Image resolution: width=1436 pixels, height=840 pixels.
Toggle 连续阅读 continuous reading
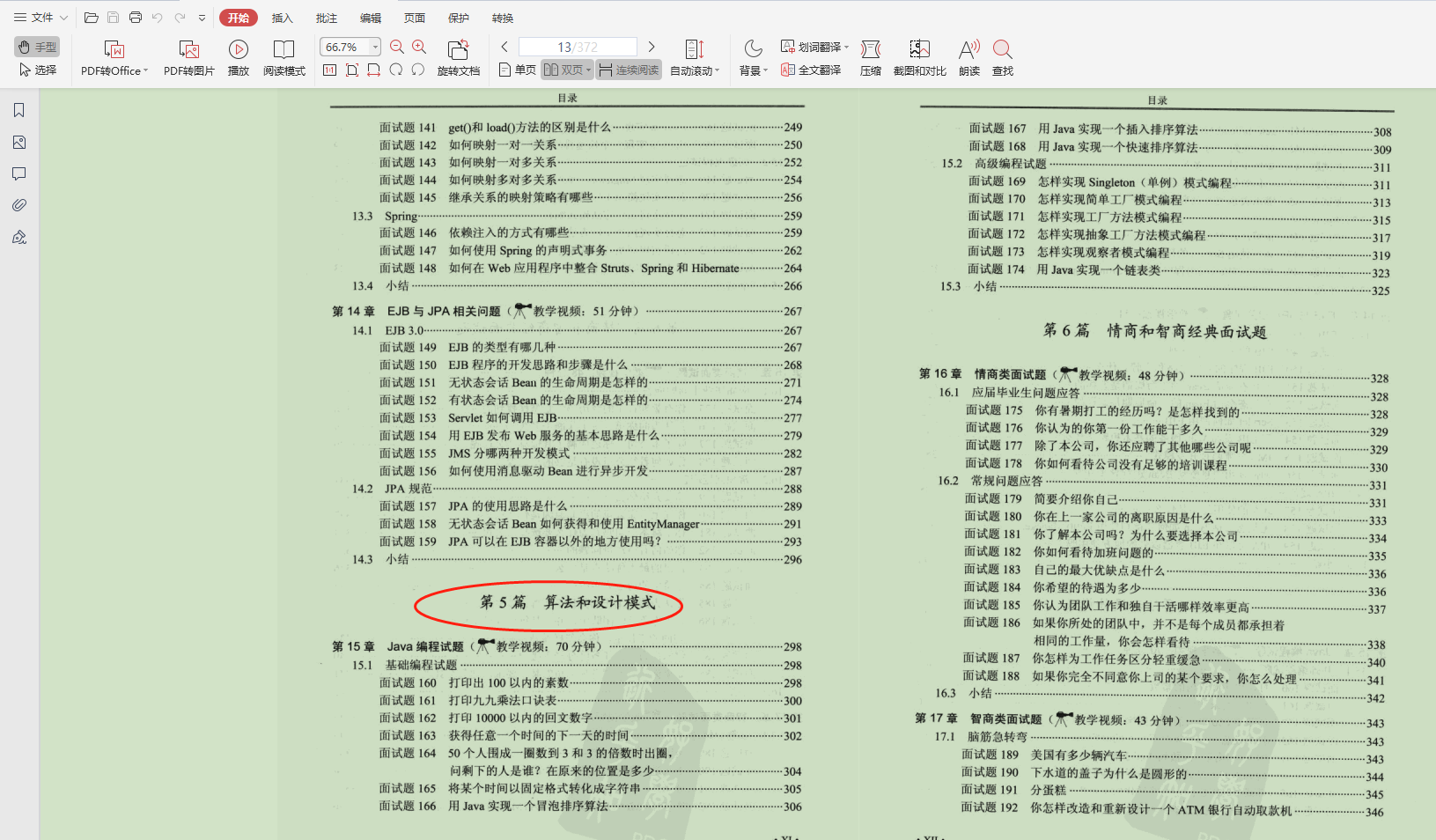coord(629,70)
